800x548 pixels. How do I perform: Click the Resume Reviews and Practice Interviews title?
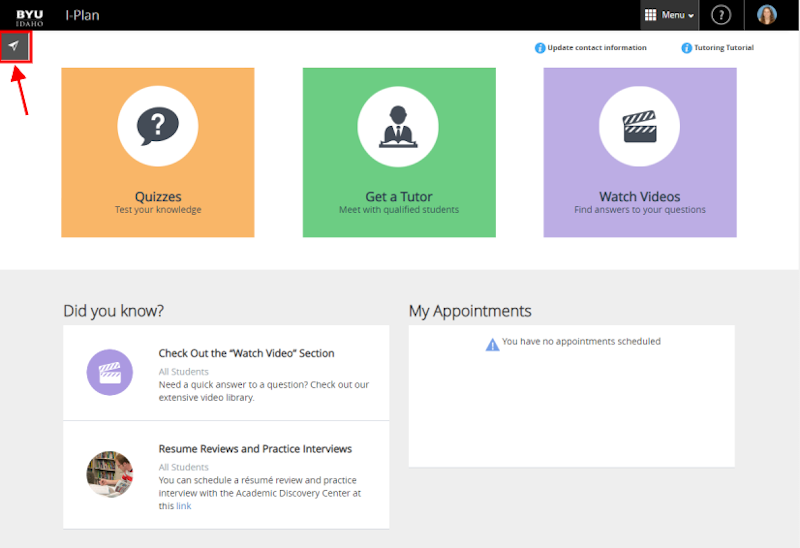(255, 449)
